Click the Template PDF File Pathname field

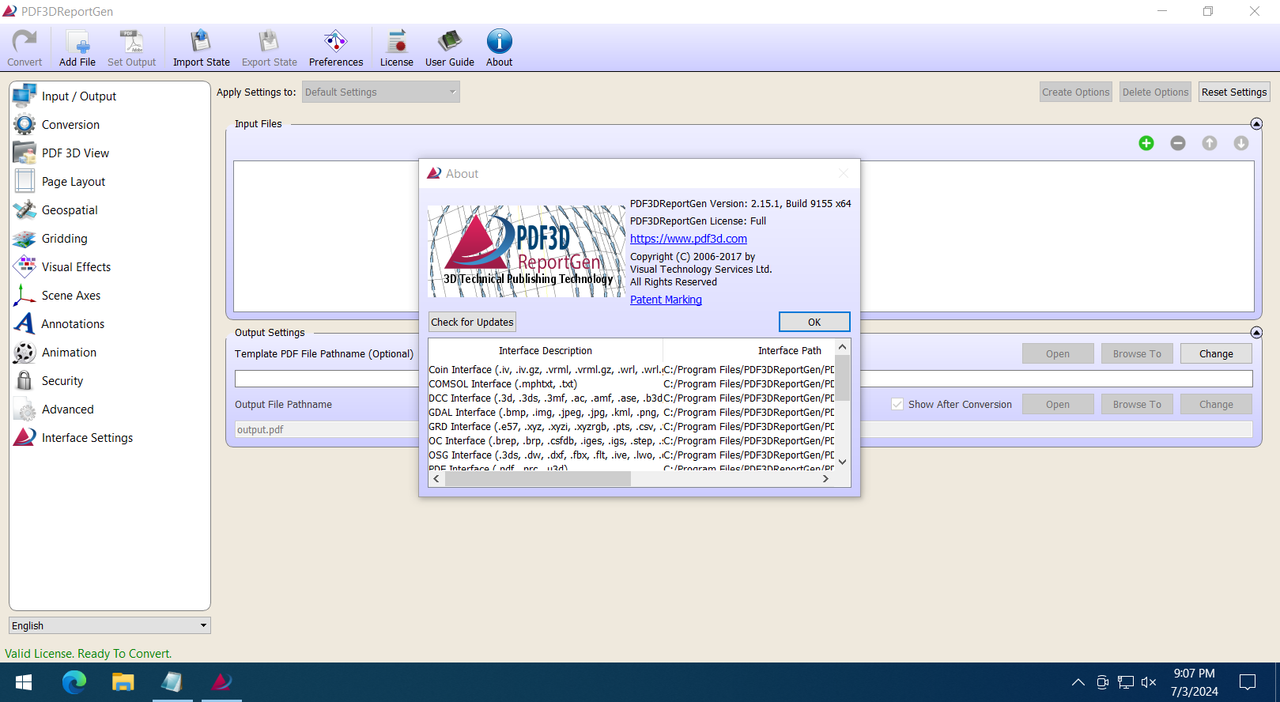tap(743, 379)
